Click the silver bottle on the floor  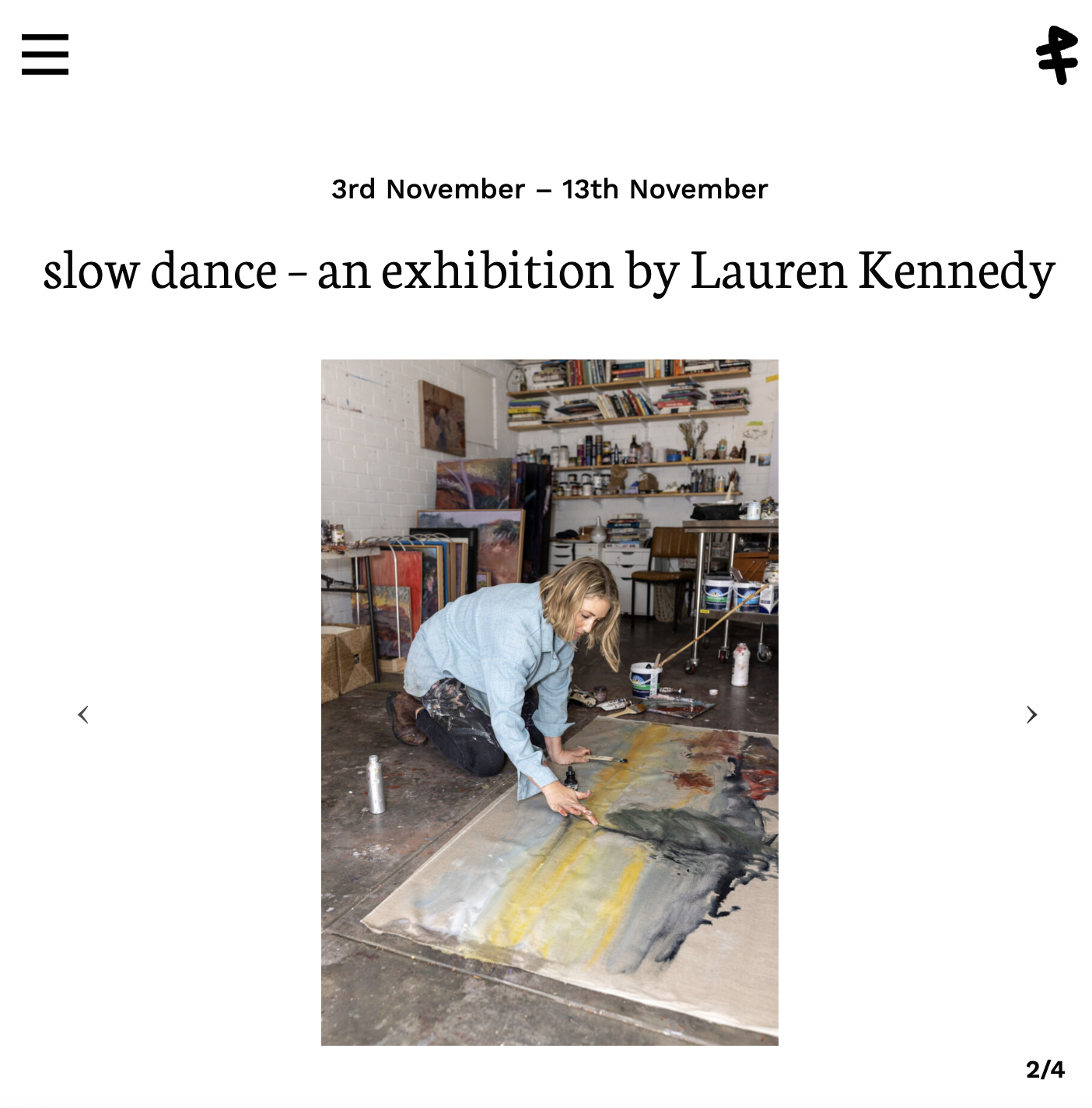[376, 784]
